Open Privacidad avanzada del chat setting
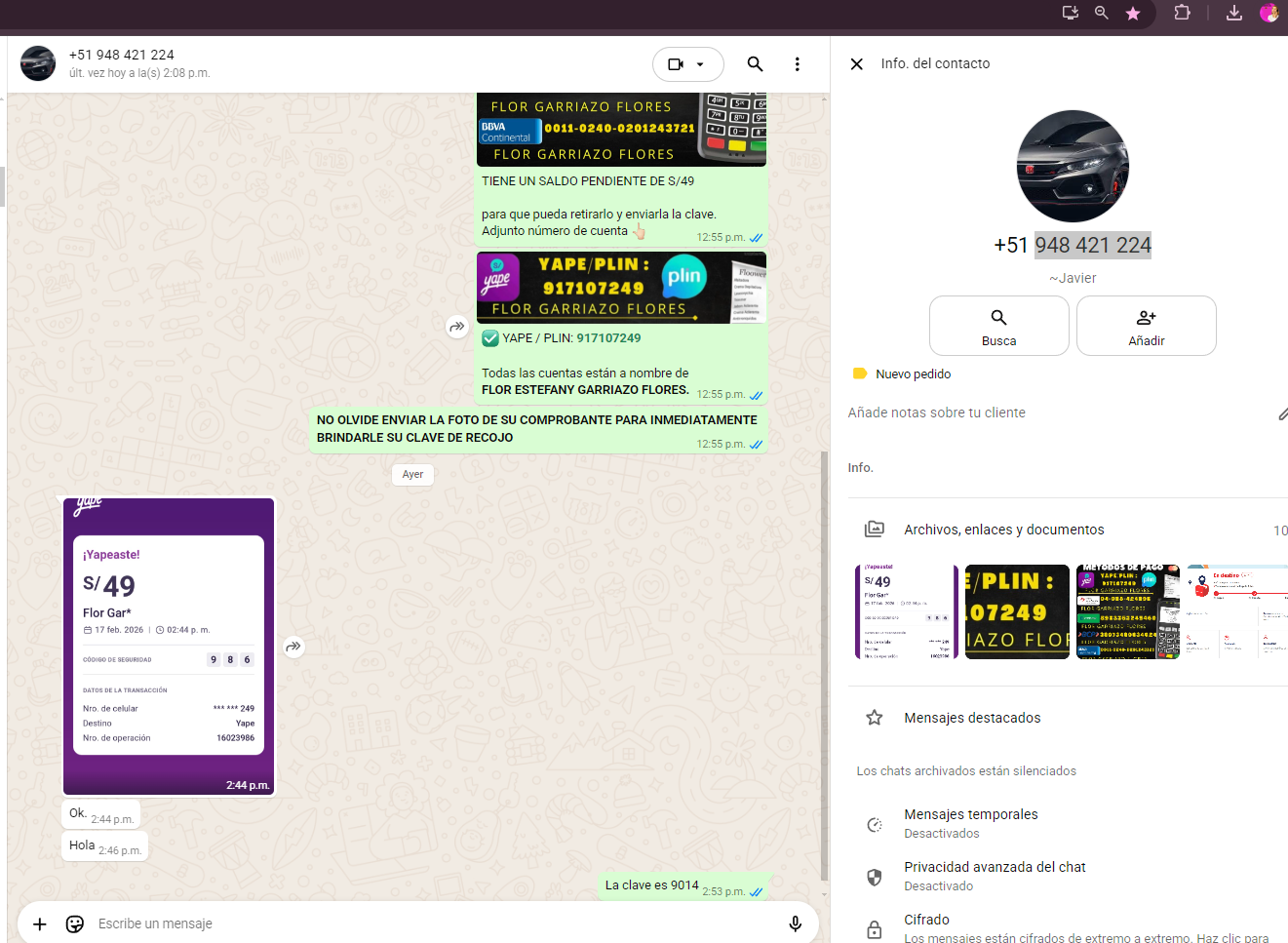Viewport: 1288px width, 943px height. pyautogui.click(x=994, y=875)
